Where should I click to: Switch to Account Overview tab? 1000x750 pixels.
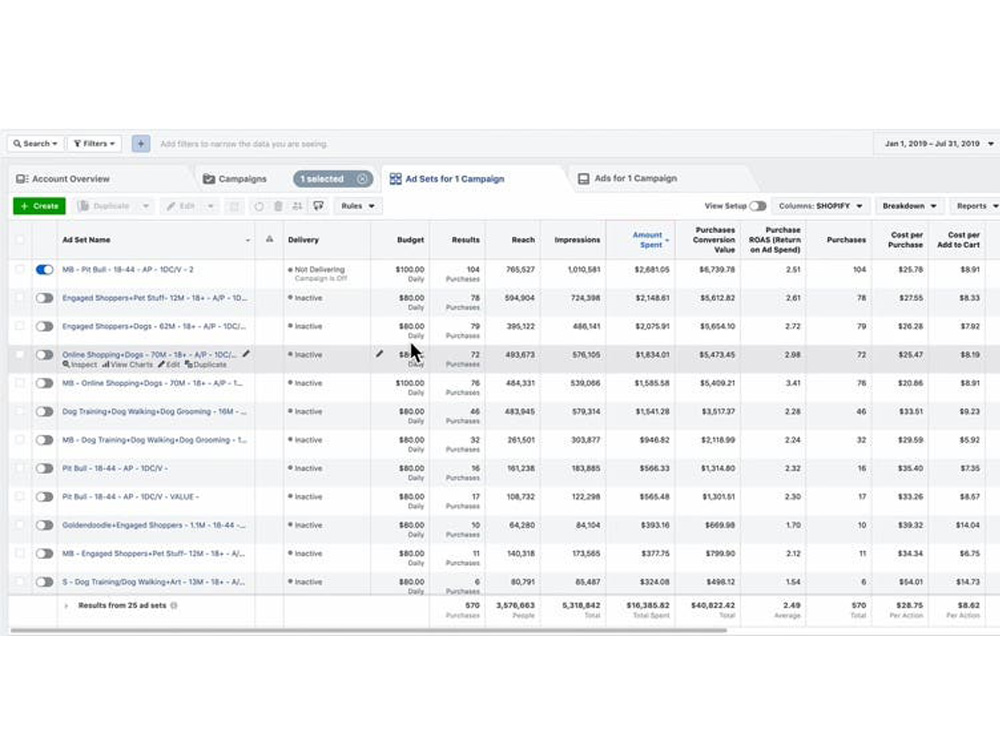[x=63, y=179]
